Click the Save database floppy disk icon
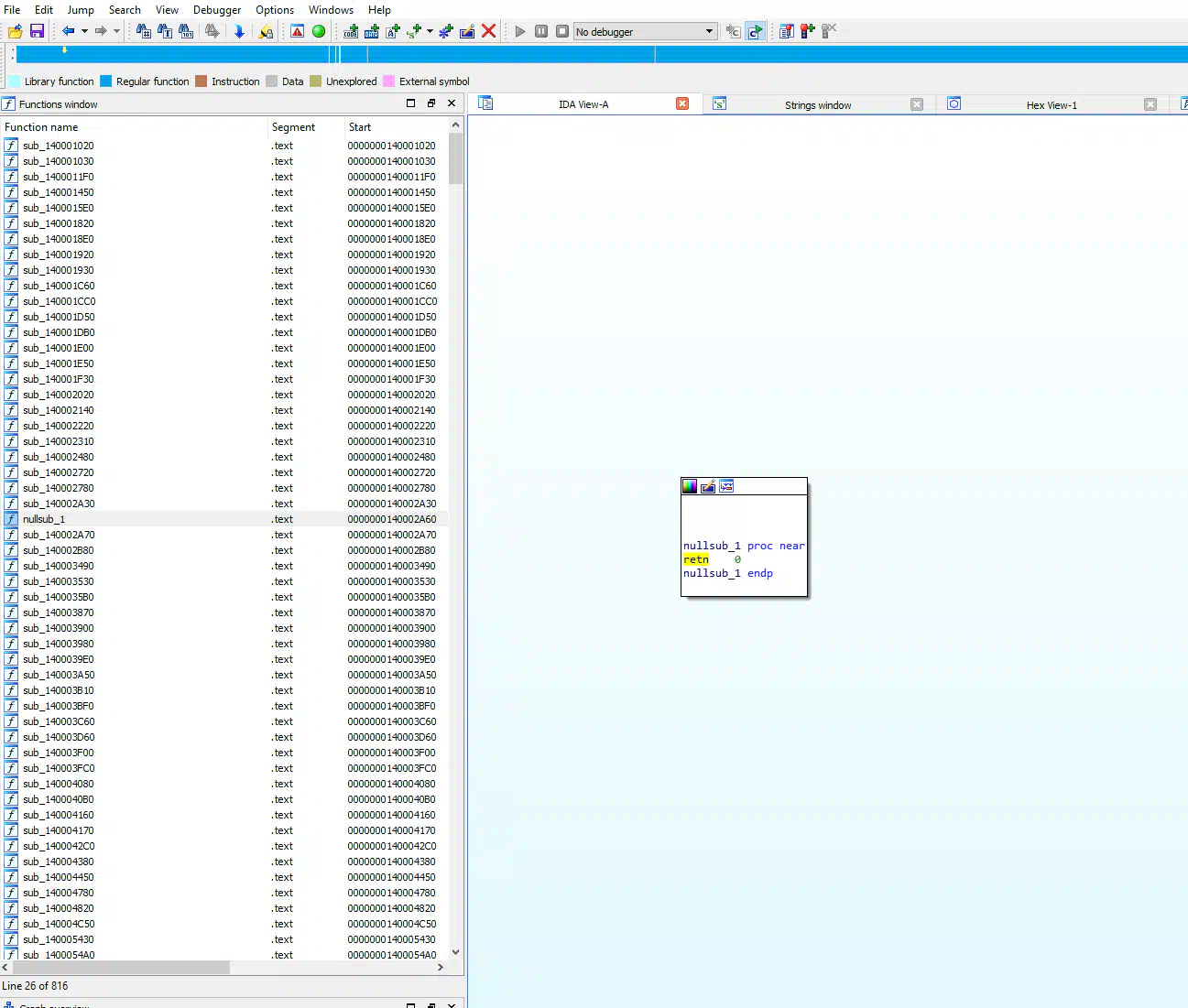The image size is (1188, 1008). tap(37, 31)
